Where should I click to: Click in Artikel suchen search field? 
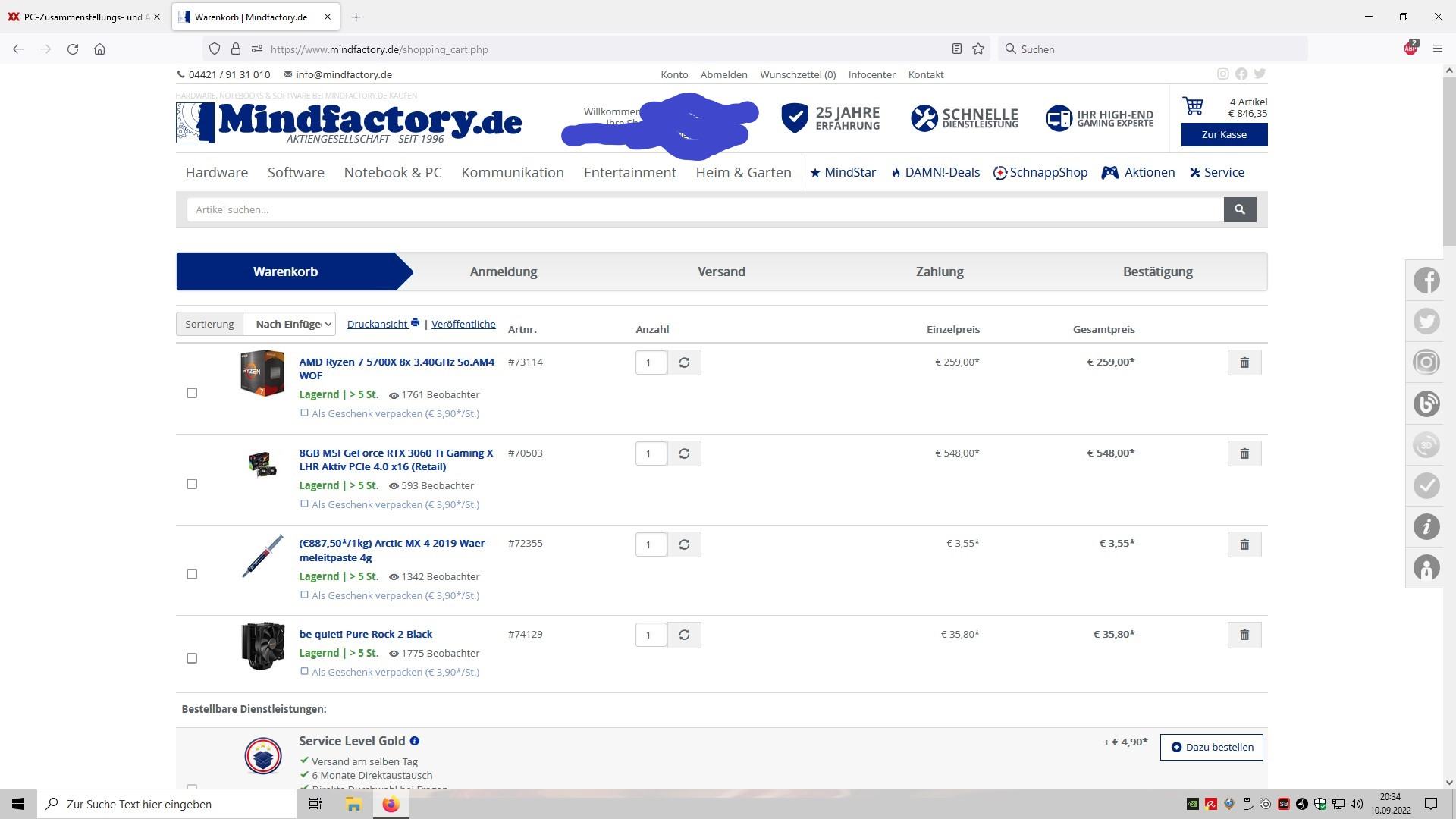click(705, 209)
